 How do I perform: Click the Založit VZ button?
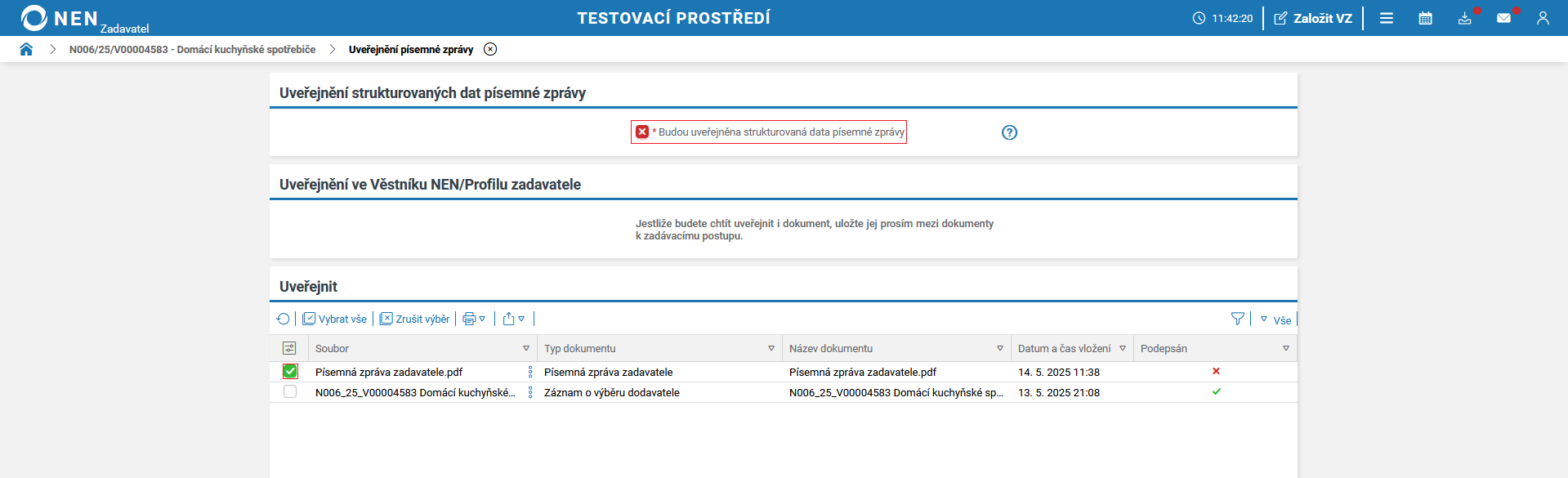point(1313,18)
